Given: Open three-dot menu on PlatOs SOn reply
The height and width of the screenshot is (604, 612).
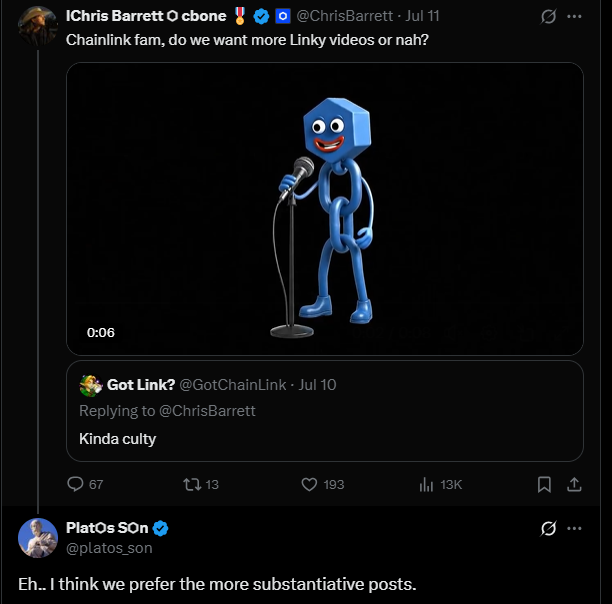Looking at the screenshot, I should 574,528.
